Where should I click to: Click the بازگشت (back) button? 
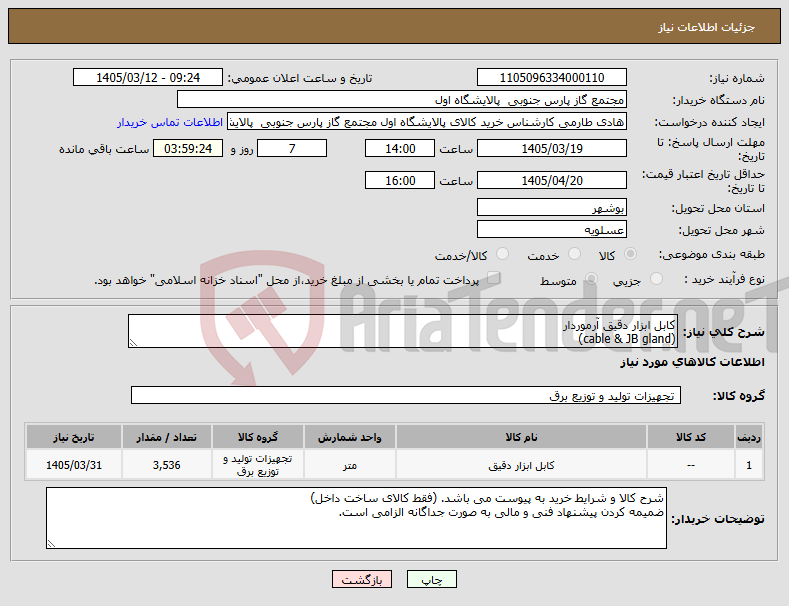[362, 579]
